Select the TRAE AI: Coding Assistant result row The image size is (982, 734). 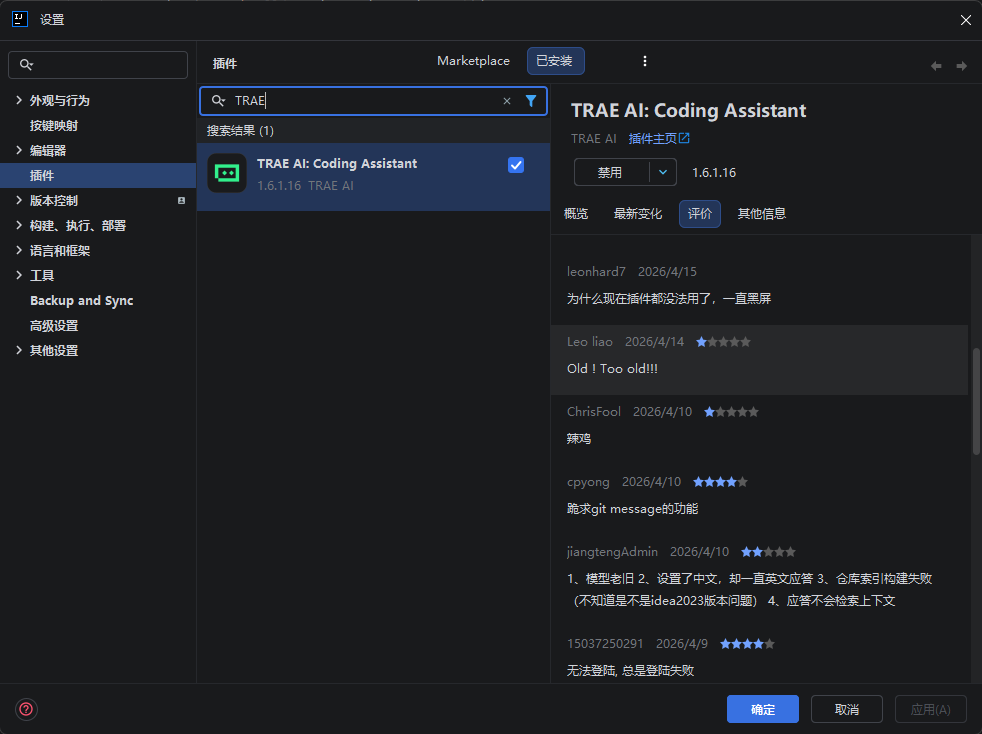[x=373, y=177]
